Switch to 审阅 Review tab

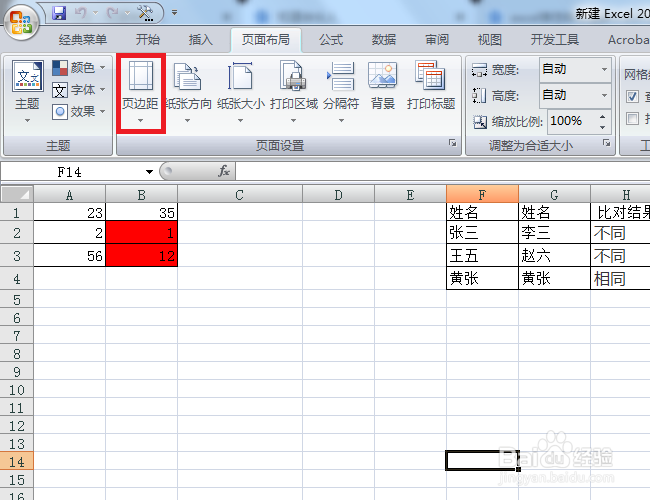click(437, 40)
